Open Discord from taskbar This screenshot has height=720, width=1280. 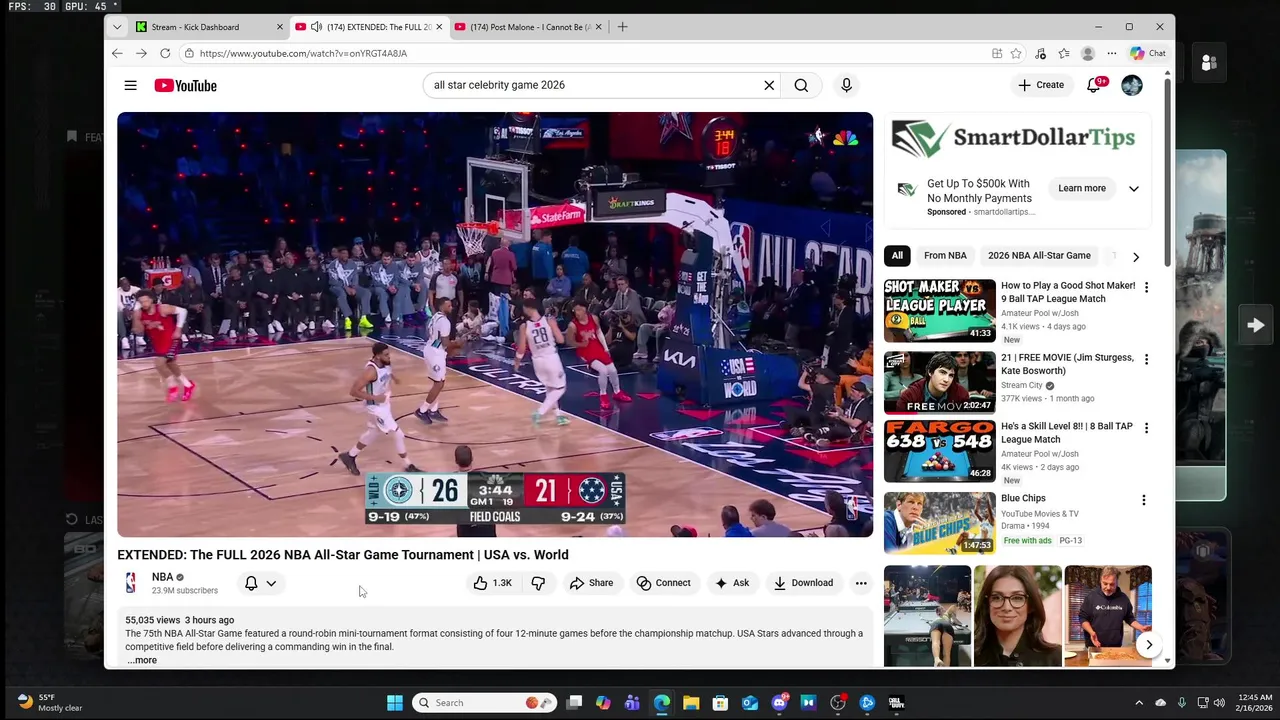780,703
